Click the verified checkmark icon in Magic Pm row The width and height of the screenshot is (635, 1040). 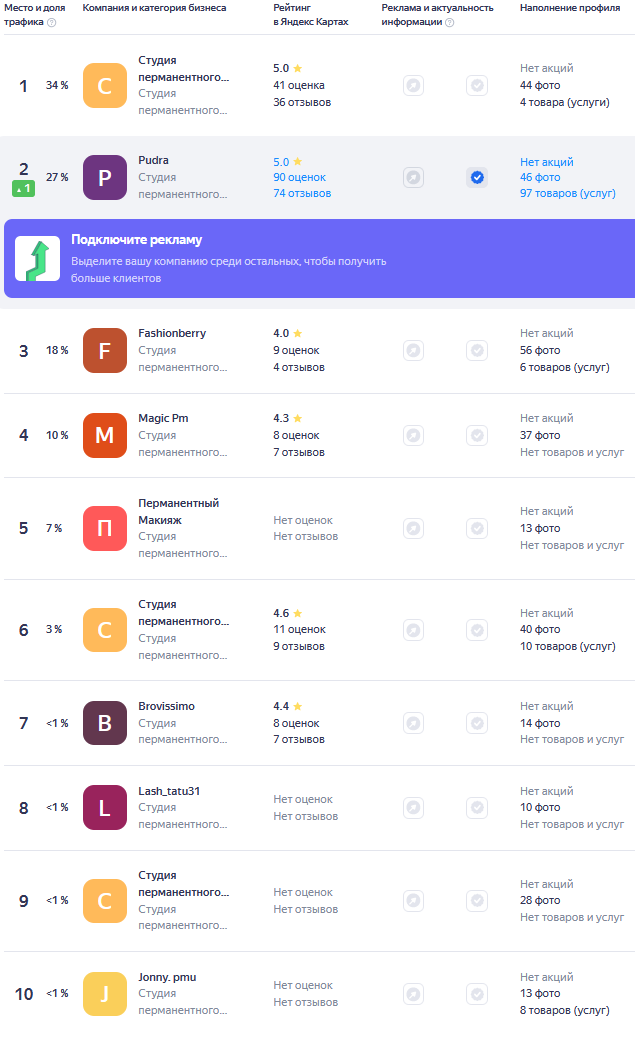(x=477, y=435)
